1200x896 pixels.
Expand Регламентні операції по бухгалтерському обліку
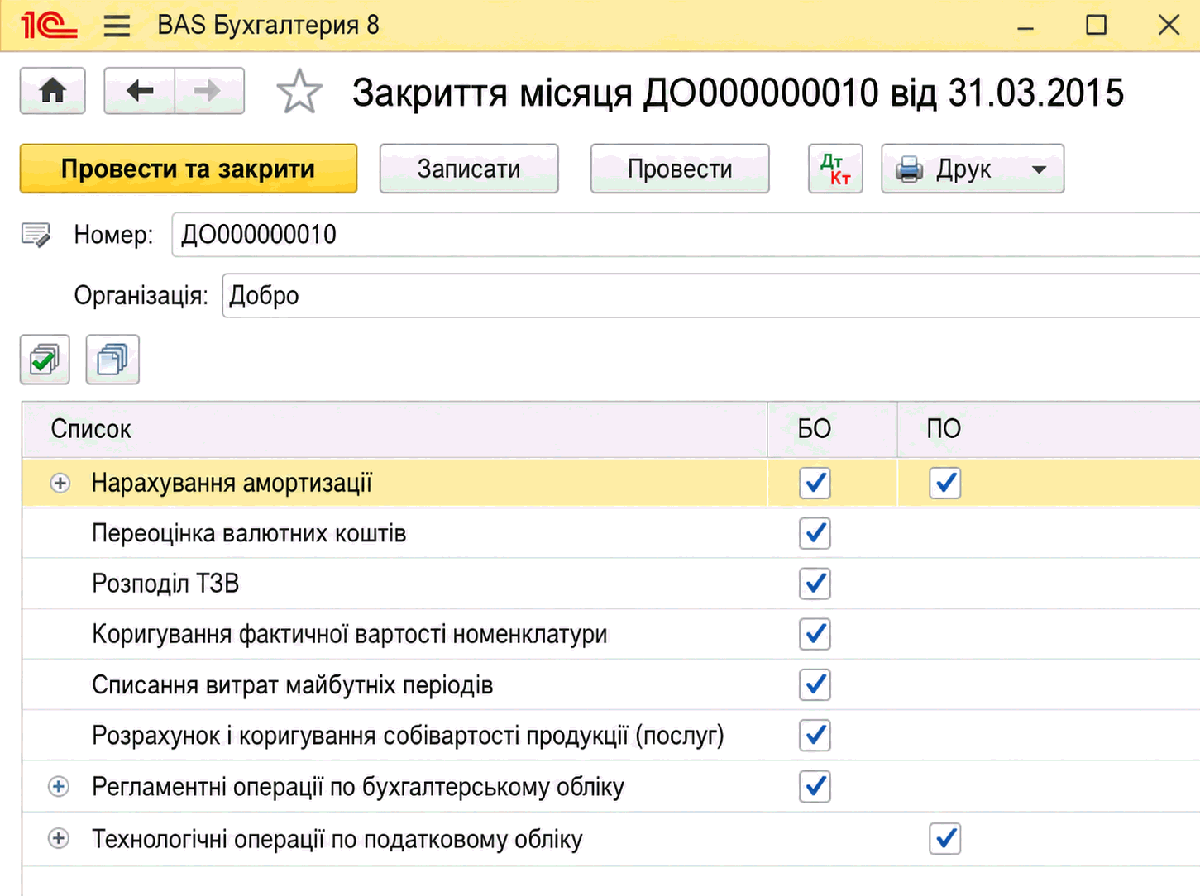click(x=60, y=787)
